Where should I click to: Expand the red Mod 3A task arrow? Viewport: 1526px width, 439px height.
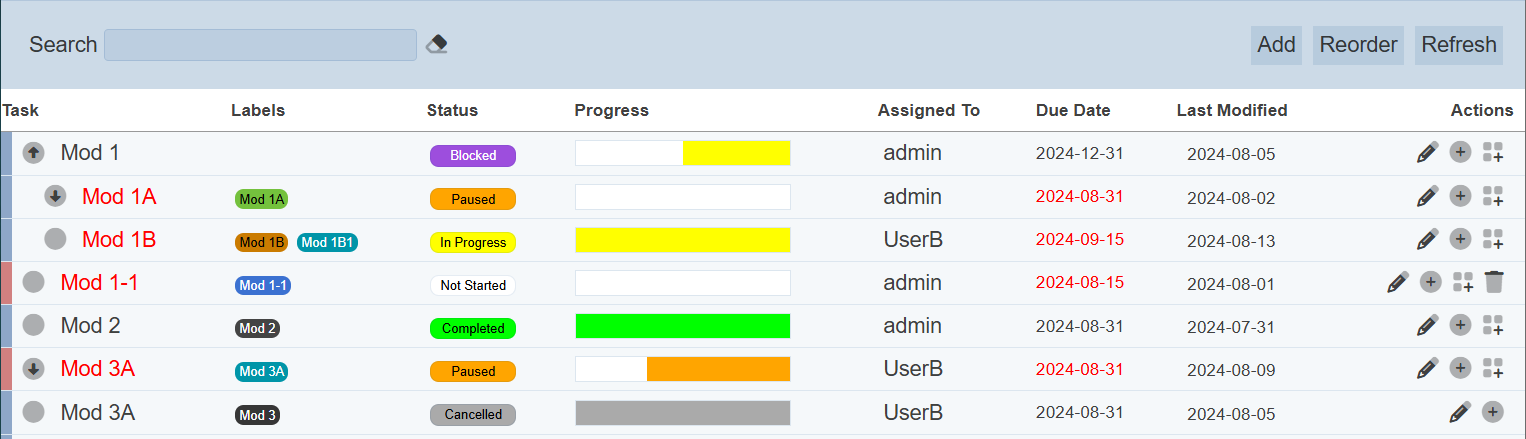33,369
